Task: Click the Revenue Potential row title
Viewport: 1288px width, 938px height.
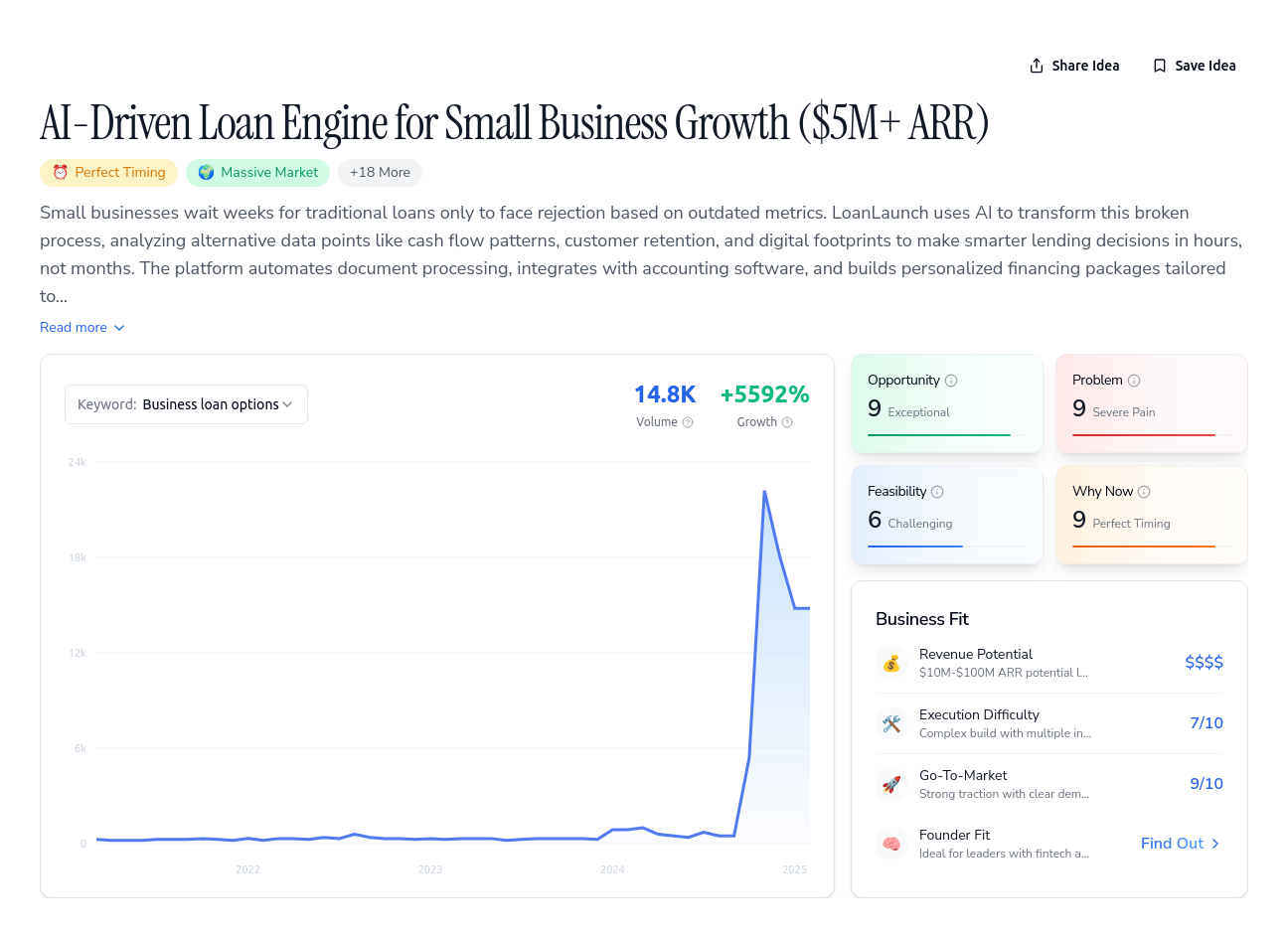Action: click(x=976, y=654)
